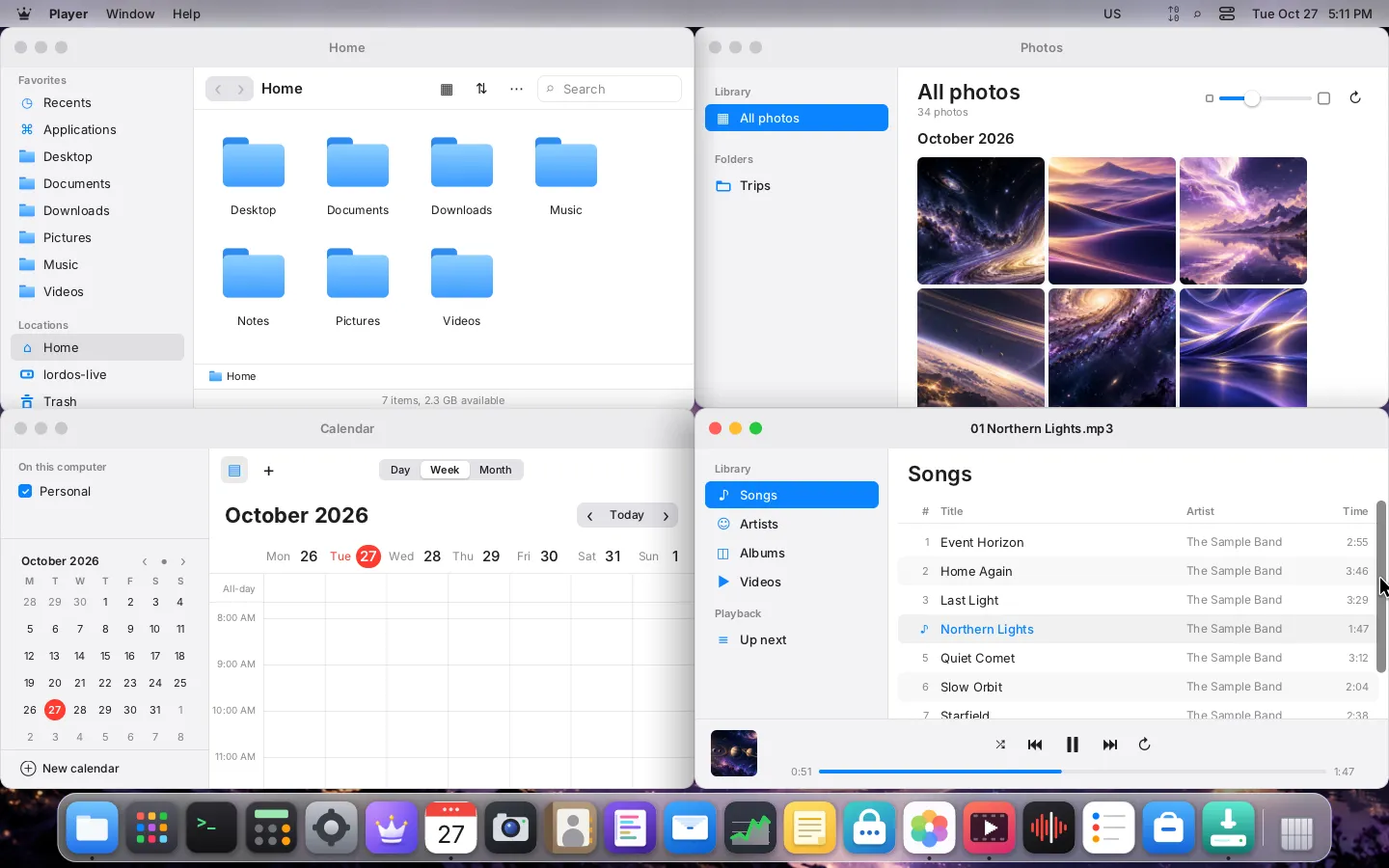Click New calendar button
This screenshot has width=1389, height=868.
coord(70,769)
